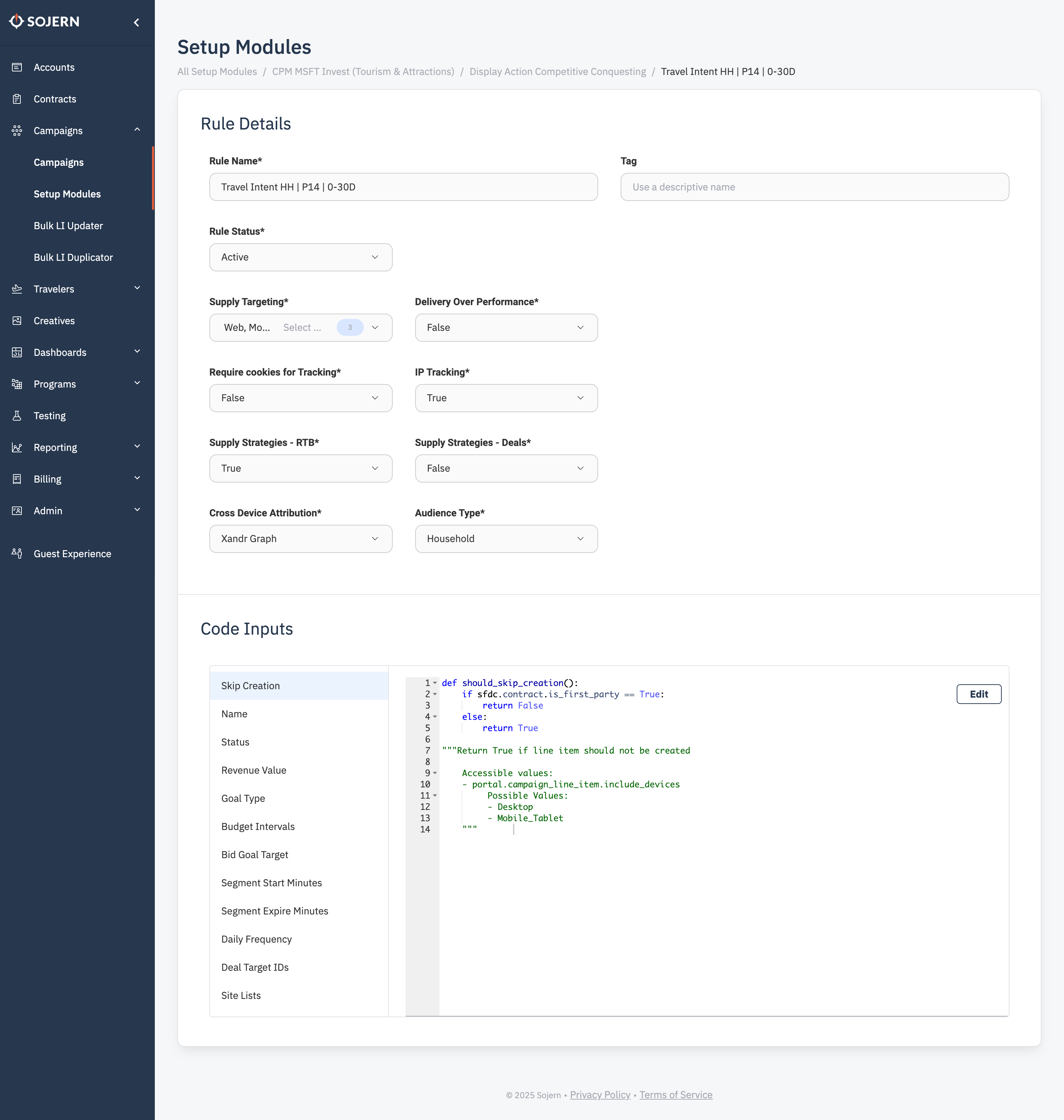The height and width of the screenshot is (1120, 1064).
Task: Click the Contracts clipboard icon
Action: click(x=17, y=99)
